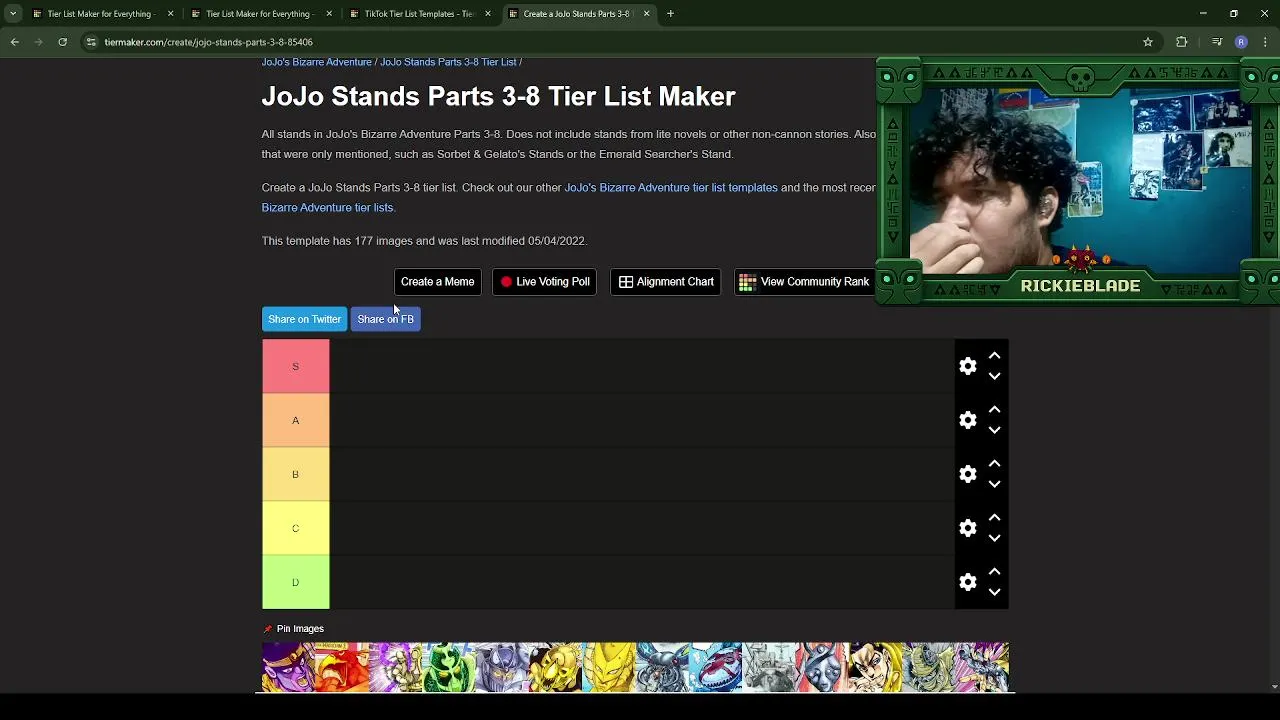Move S tier row up with arrow
This screenshot has height=720, width=1280.
(x=994, y=356)
